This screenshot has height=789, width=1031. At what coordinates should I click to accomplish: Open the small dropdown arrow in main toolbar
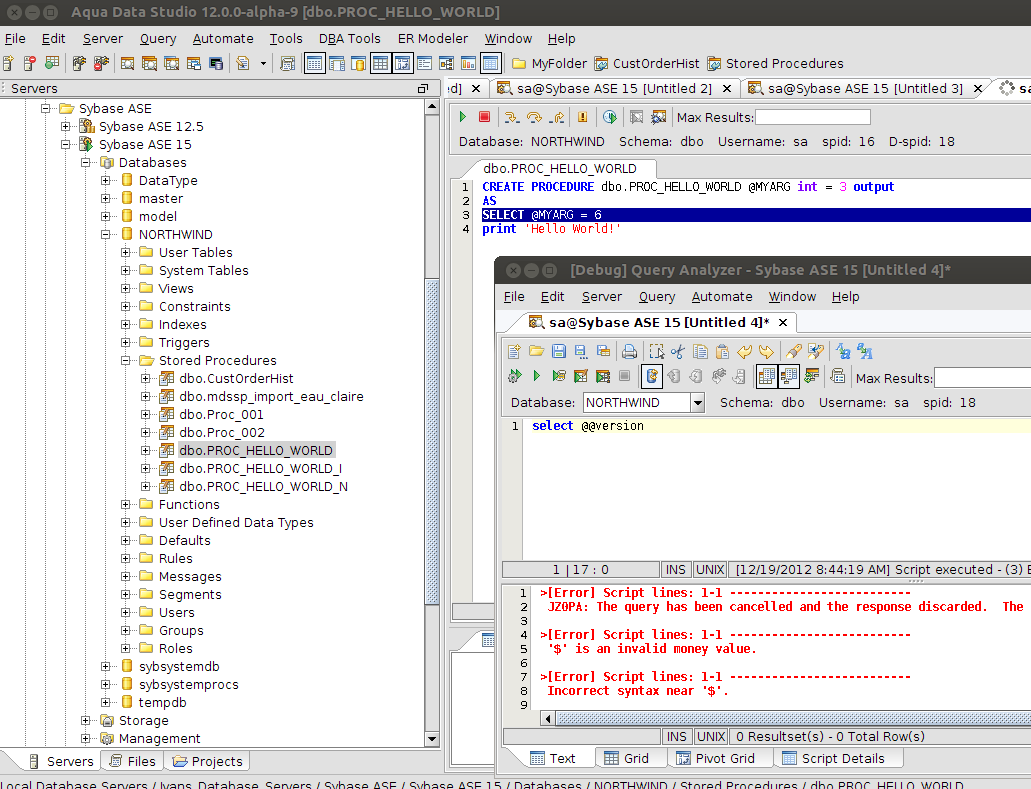coord(263,63)
